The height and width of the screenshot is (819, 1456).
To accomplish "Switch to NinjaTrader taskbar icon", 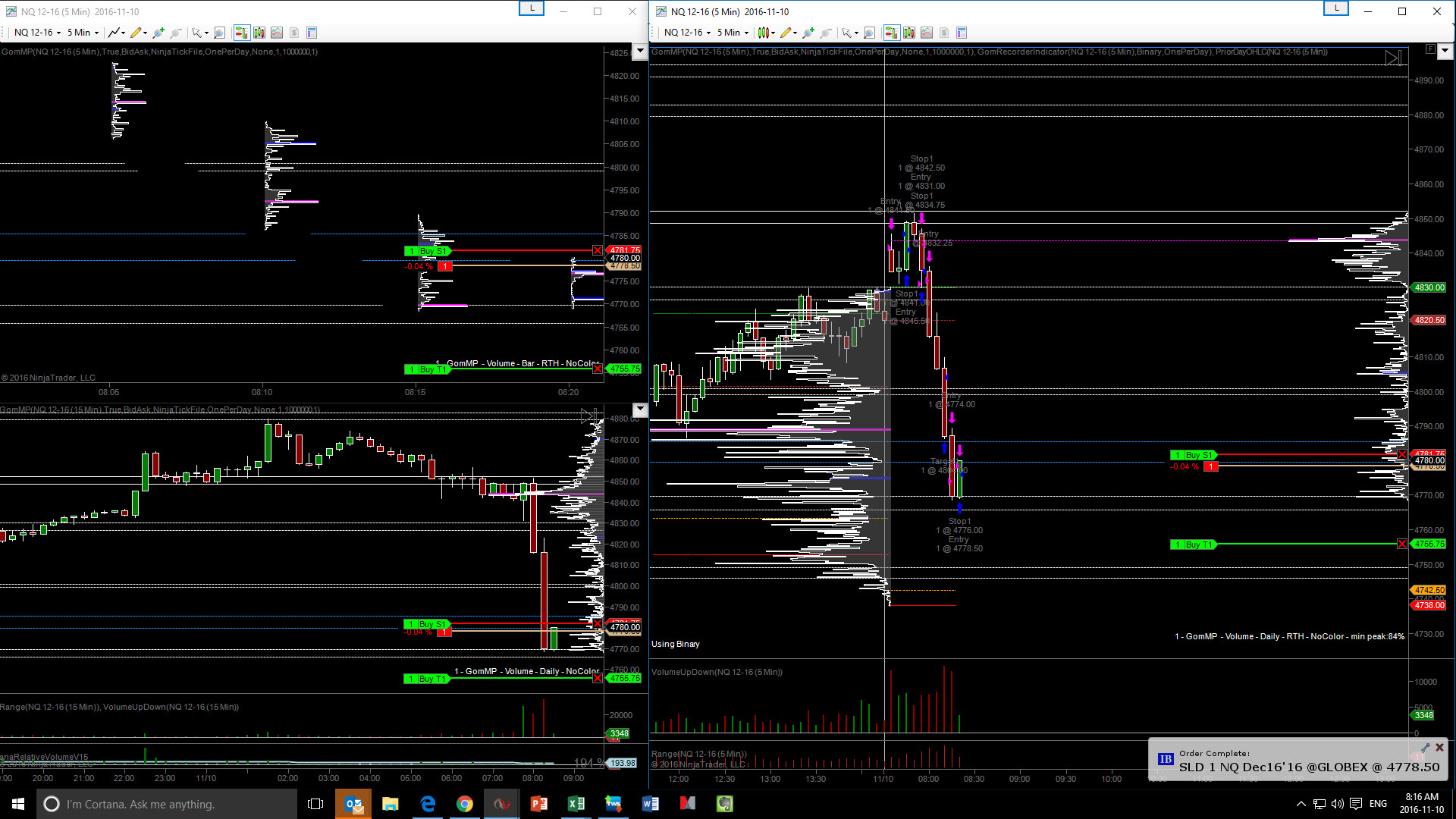I will tap(502, 804).
